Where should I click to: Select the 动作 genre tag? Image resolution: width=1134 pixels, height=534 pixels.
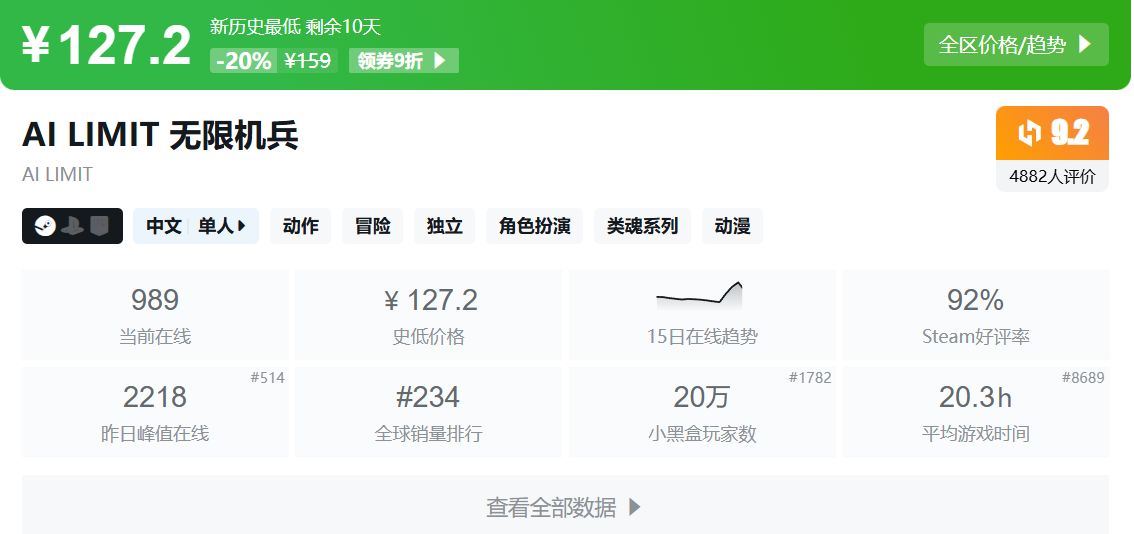[x=301, y=226]
